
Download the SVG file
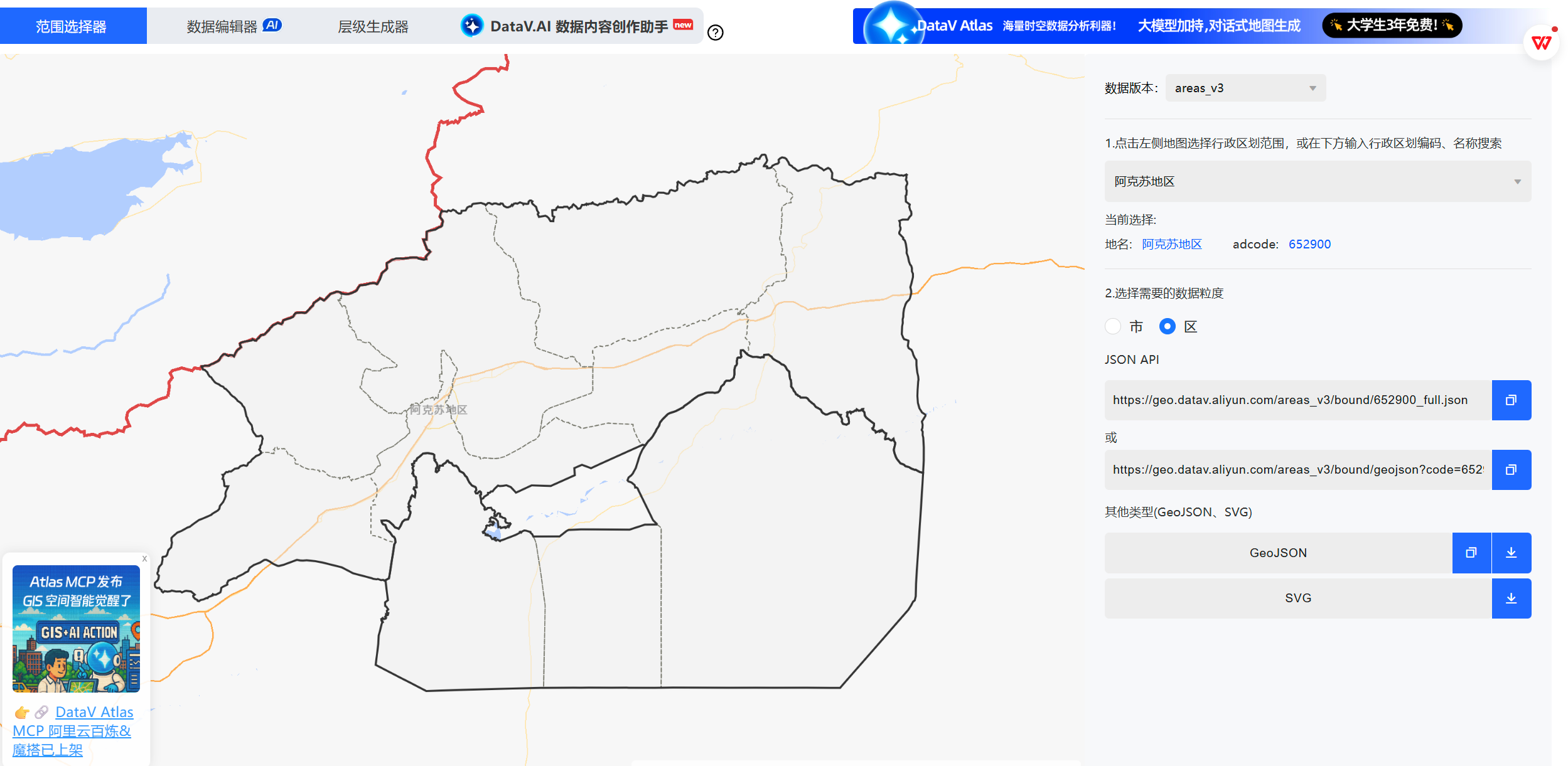[1512, 598]
